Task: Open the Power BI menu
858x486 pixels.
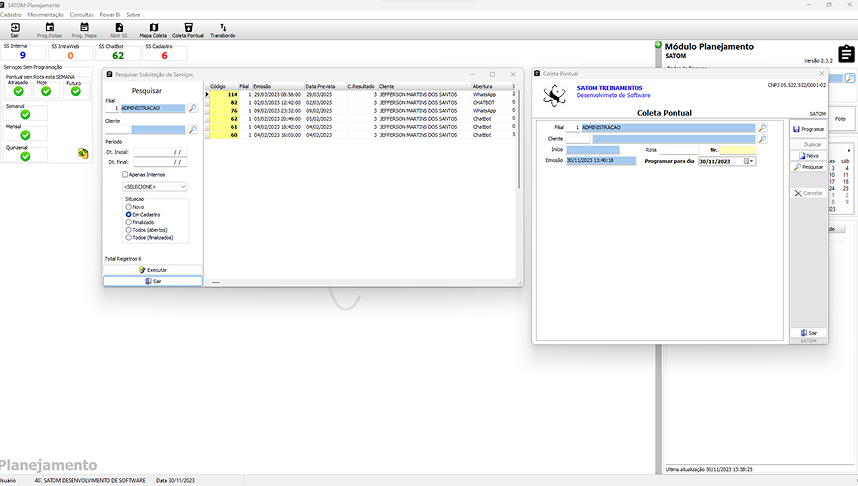Action: tap(111, 15)
